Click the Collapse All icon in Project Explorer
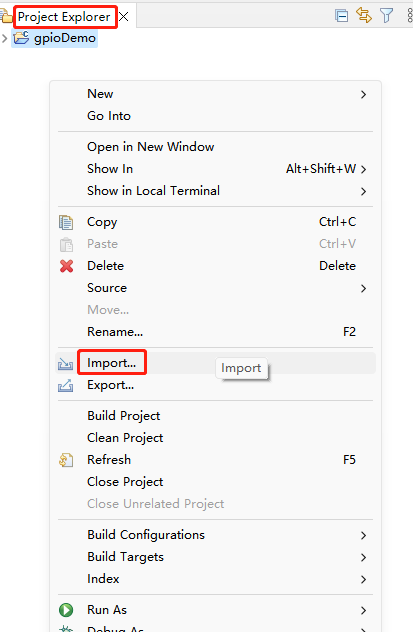The height and width of the screenshot is (632, 413). 341,16
